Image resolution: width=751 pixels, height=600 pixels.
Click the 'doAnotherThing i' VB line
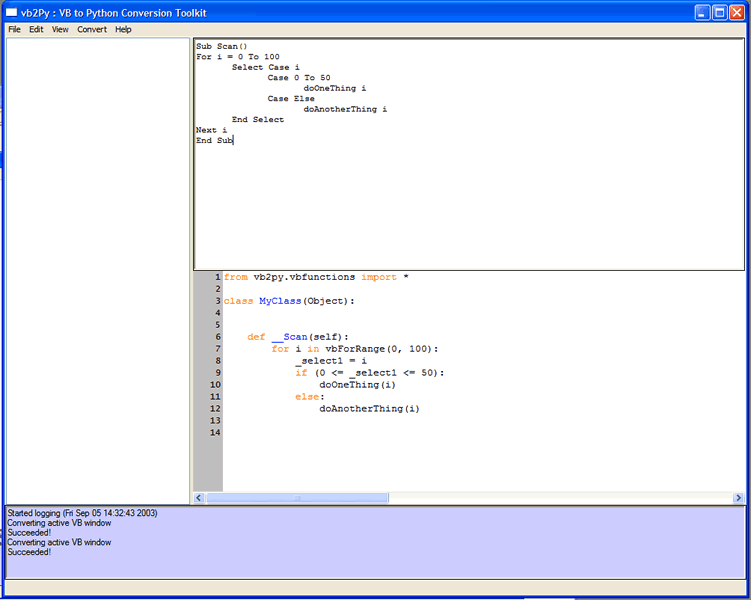(345, 109)
